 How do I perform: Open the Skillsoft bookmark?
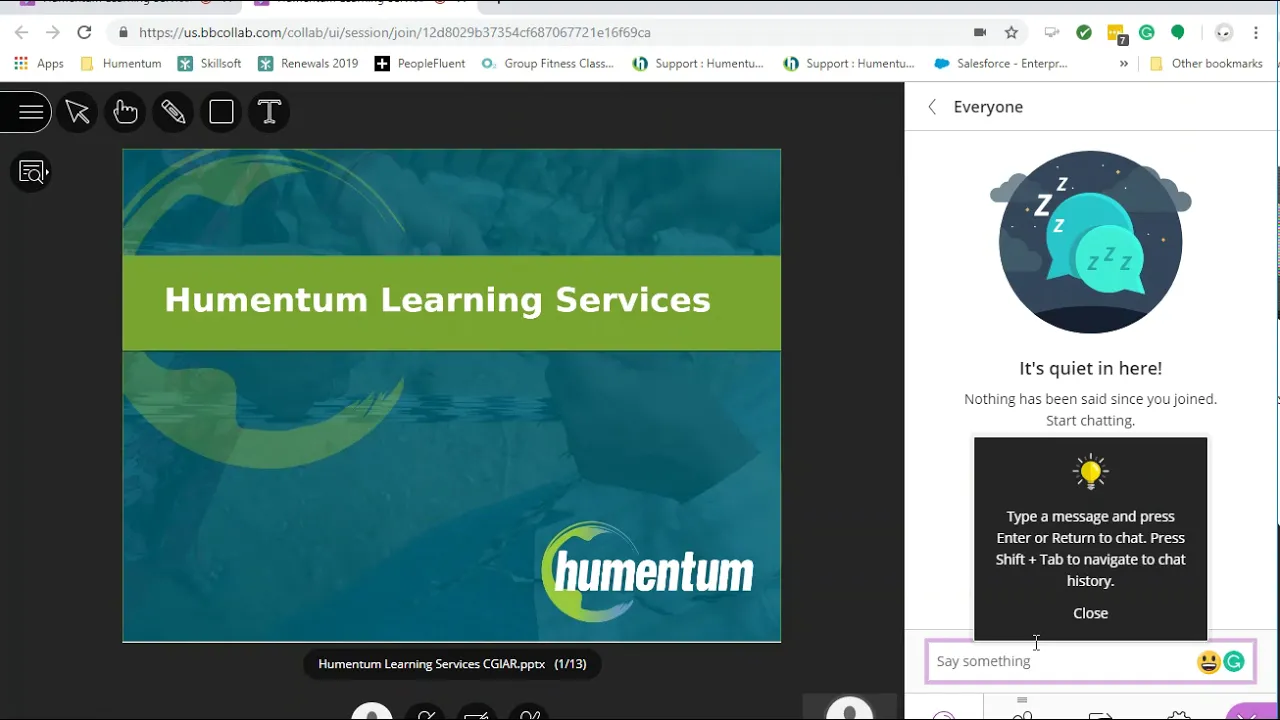click(209, 63)
